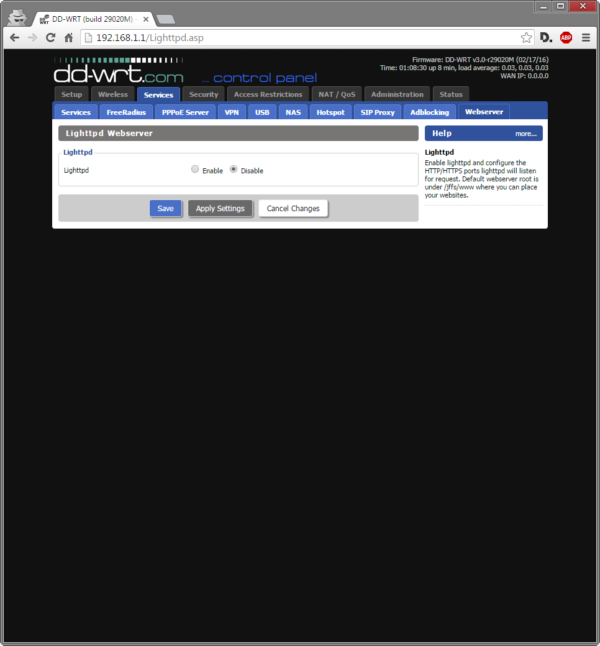Open the Adblocking sub-tab
The image size is (600, 646).
pyautogui.click(x=429, y=112)
